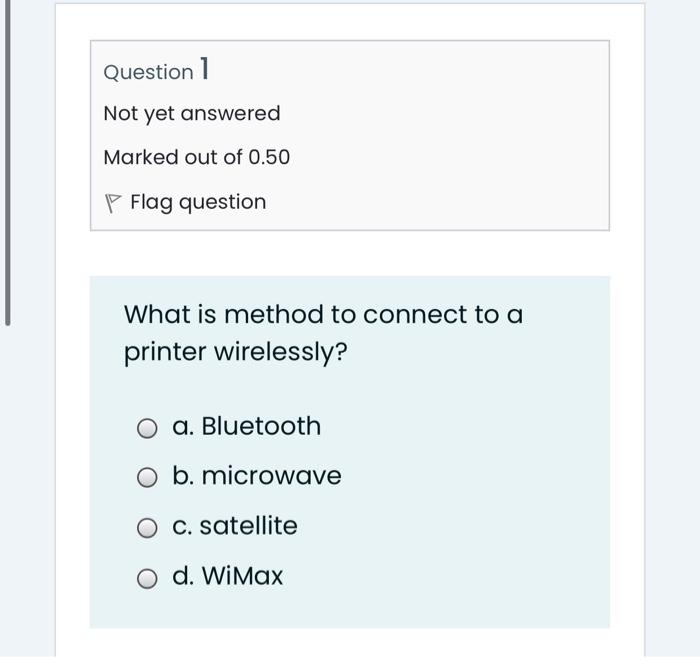Viewport: 700px width, 657px height.
Task: Click the letter c. option prefix
Action: point(182,527)
